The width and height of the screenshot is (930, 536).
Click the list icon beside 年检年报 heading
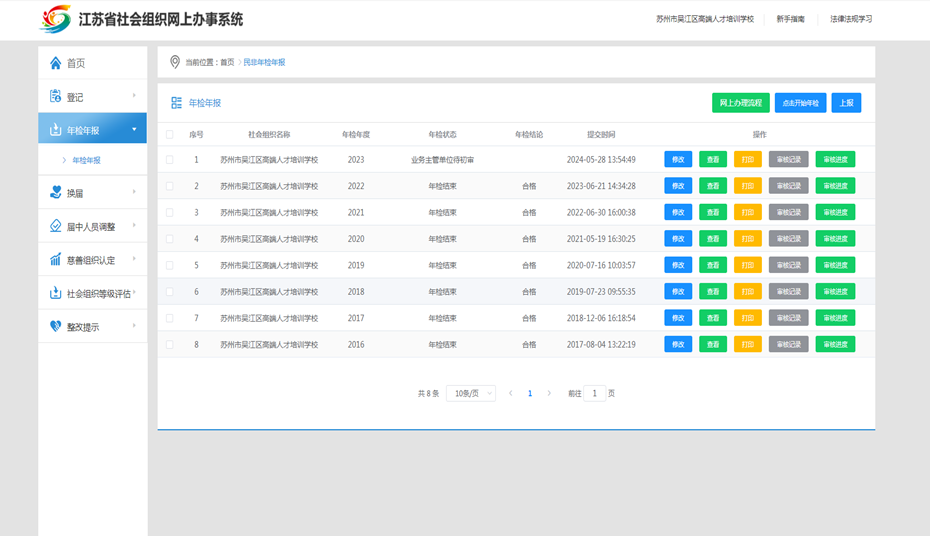(x=176, y=103)
